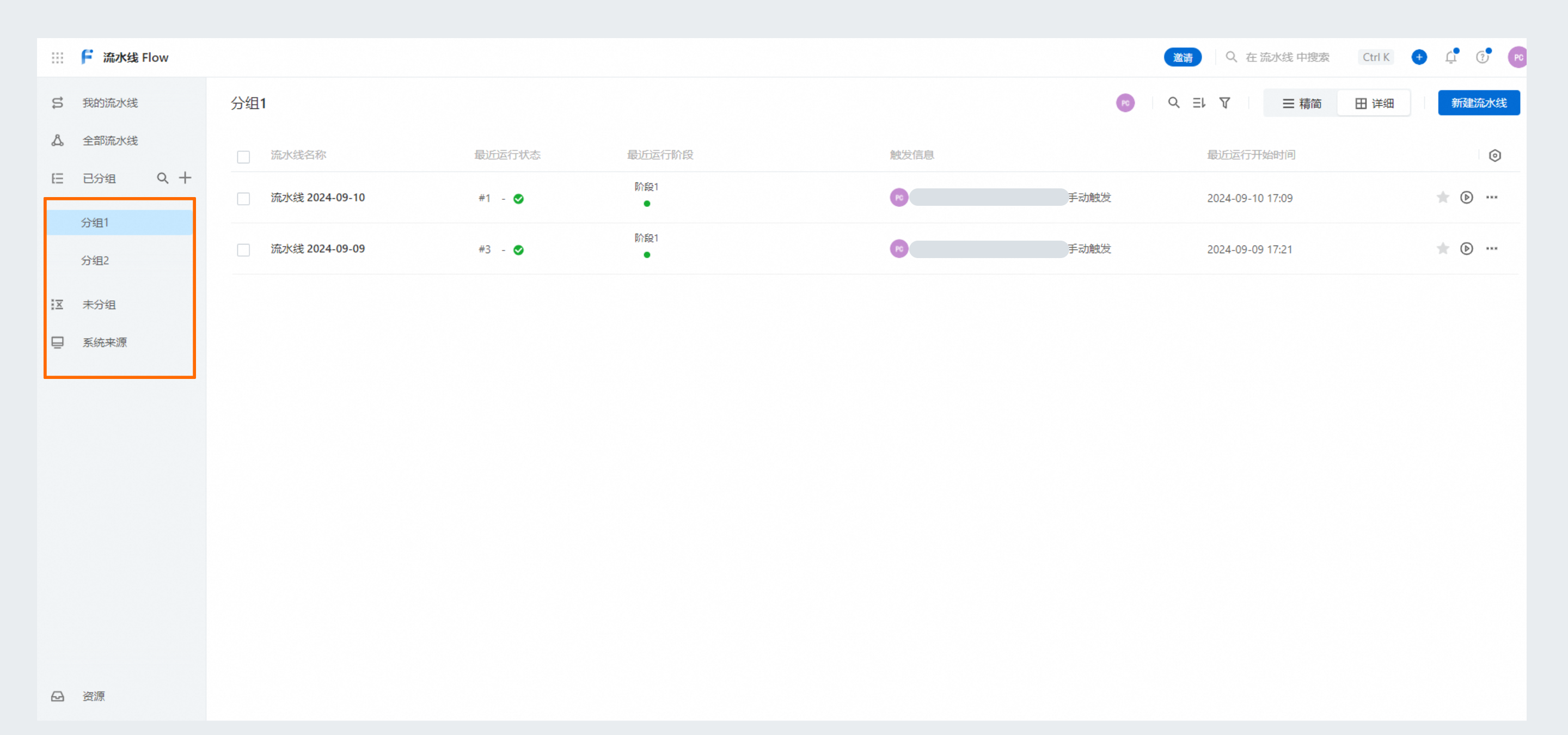This screenshot has width=1568, height=735.
Task: Click success status icon on run #3
Action: (519, 249)
